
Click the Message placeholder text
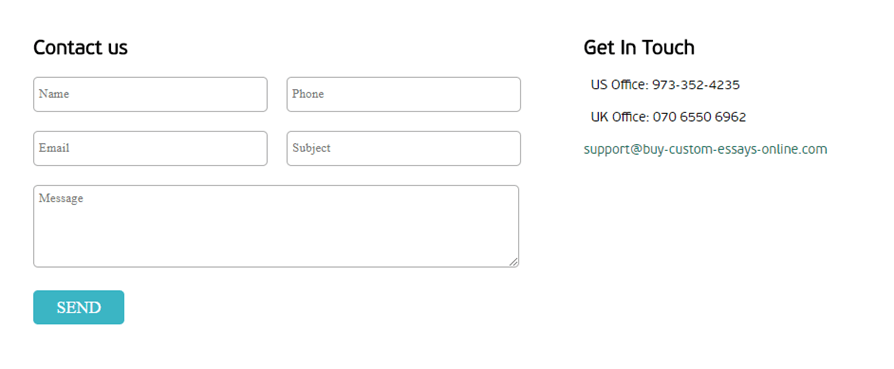point(61,198)
